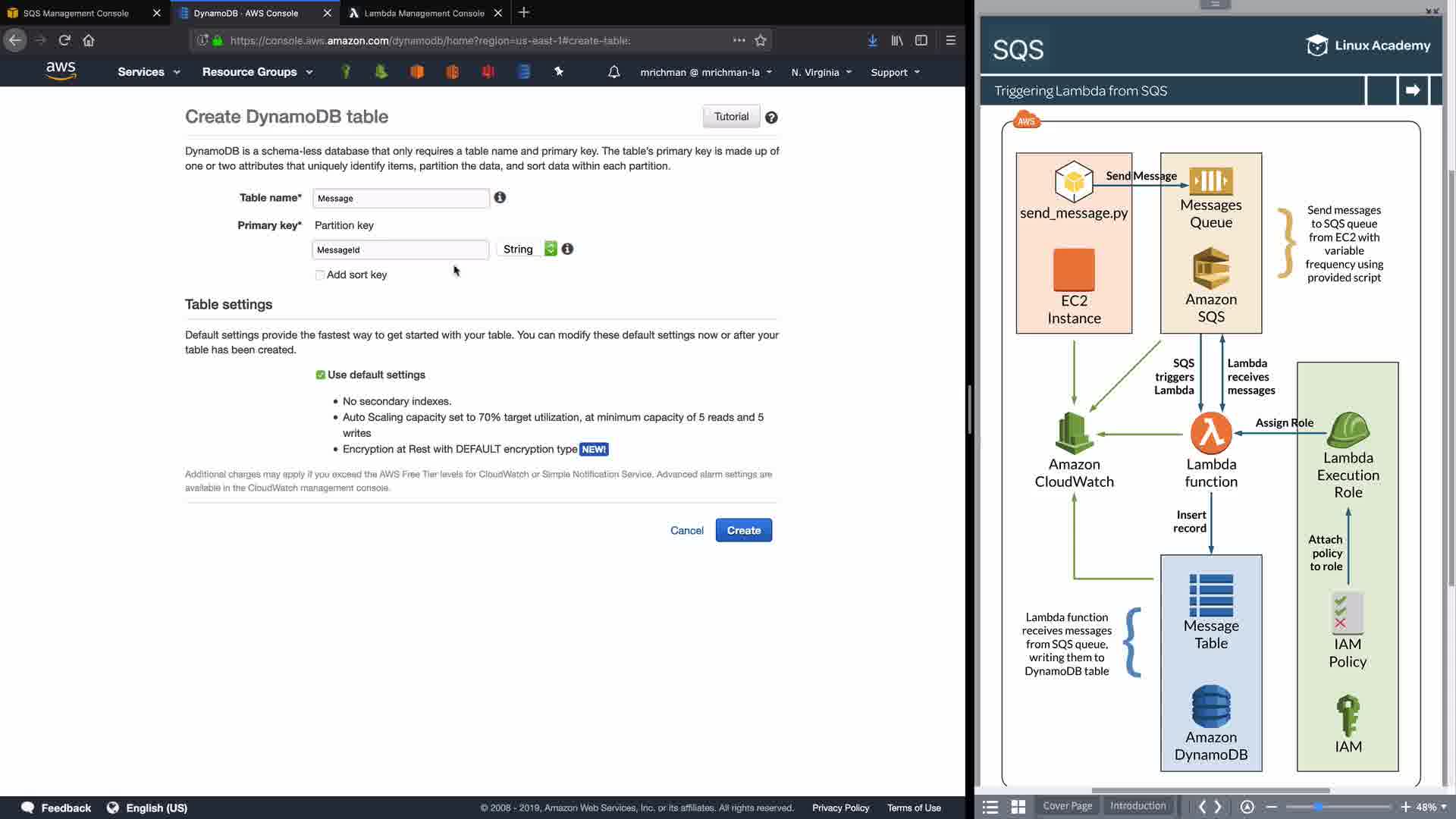Screen dimensions: 1456x819
Task: Switch to Lambda Management Console tab
Action: (x=425, y=13)
